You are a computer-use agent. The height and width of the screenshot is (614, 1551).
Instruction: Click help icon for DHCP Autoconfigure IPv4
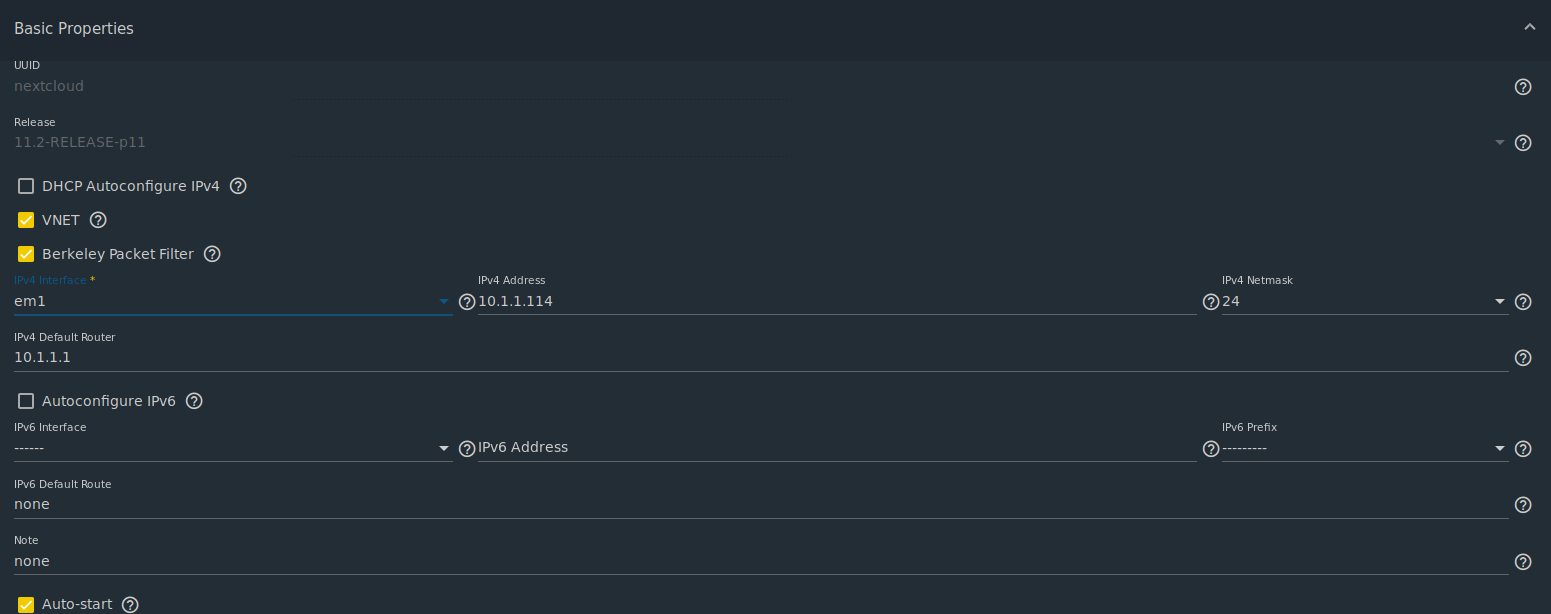(x=238, y=186)
